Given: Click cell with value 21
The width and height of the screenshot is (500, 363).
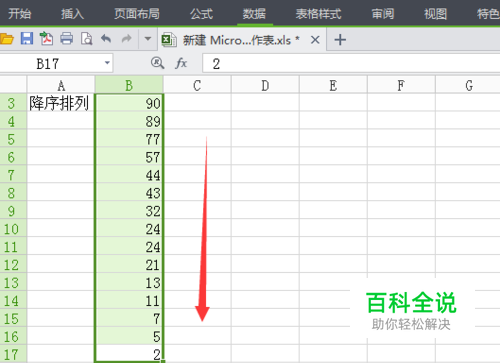Looking at the screenshot, I should tap(129, 265).
